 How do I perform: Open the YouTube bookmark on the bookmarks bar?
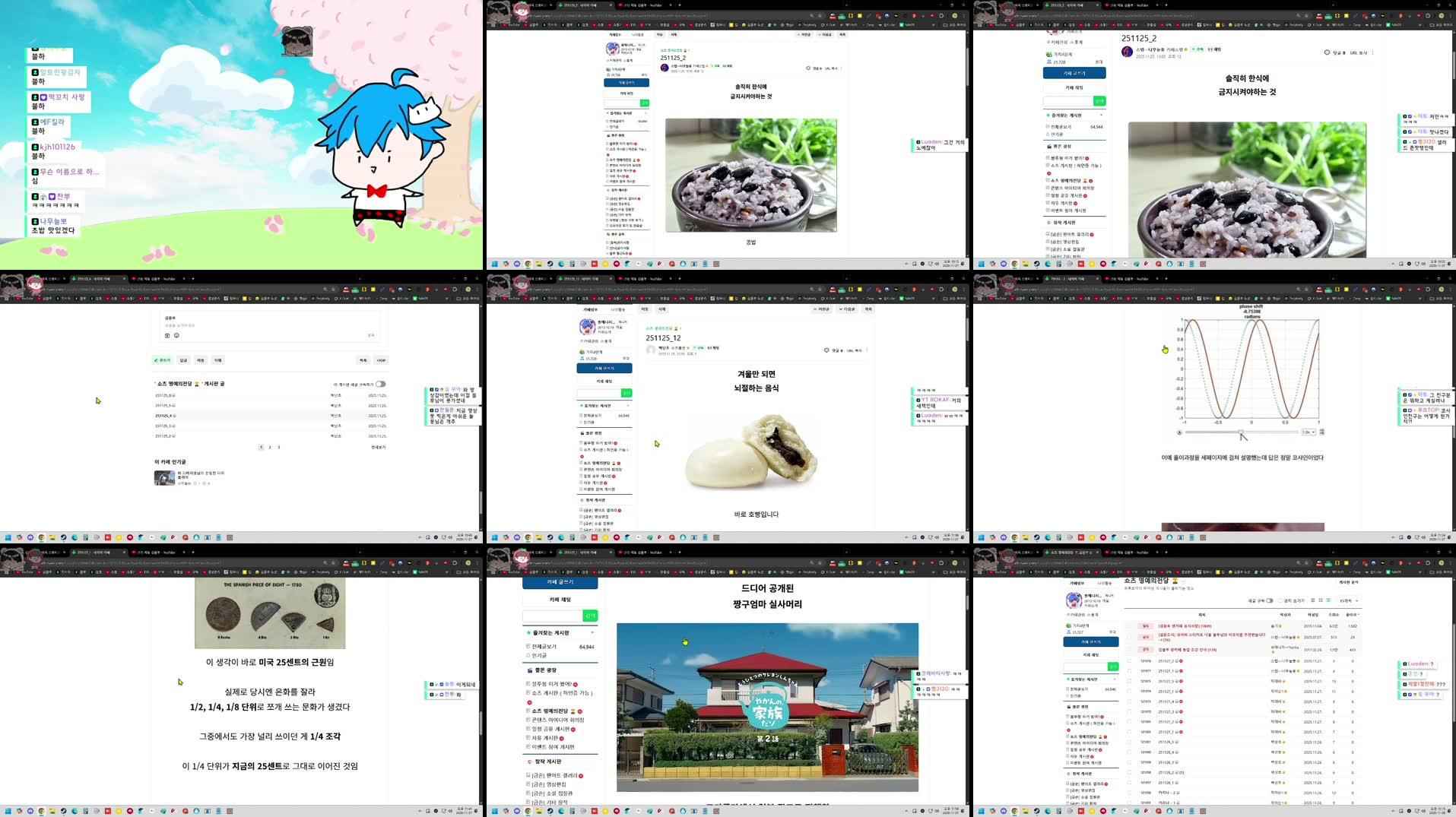pyautogui.click(x=509, y=25)
